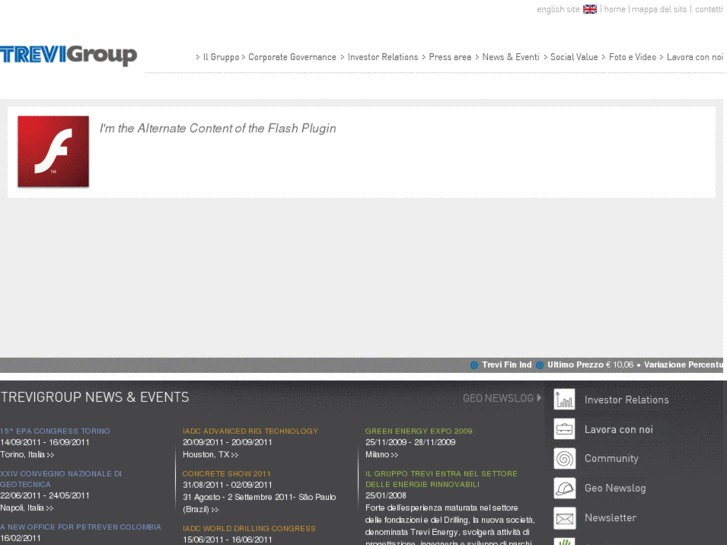Image resolution: width=727 pixels, height=545 pixels.
Task: Click date 25/11/2009 - 28/11/2009
Action: [410, 442]
